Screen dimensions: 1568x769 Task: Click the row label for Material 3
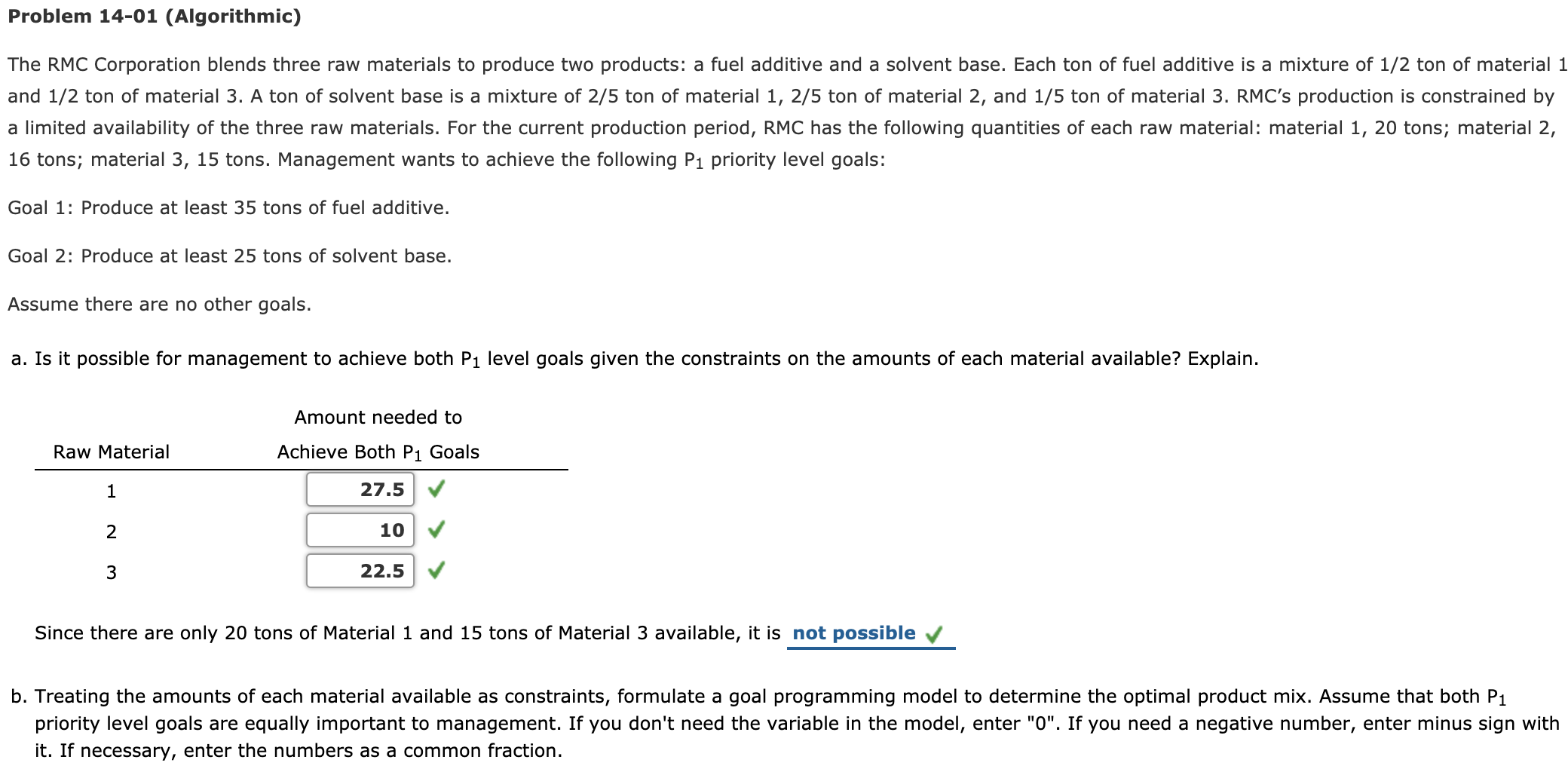point(112,573)
